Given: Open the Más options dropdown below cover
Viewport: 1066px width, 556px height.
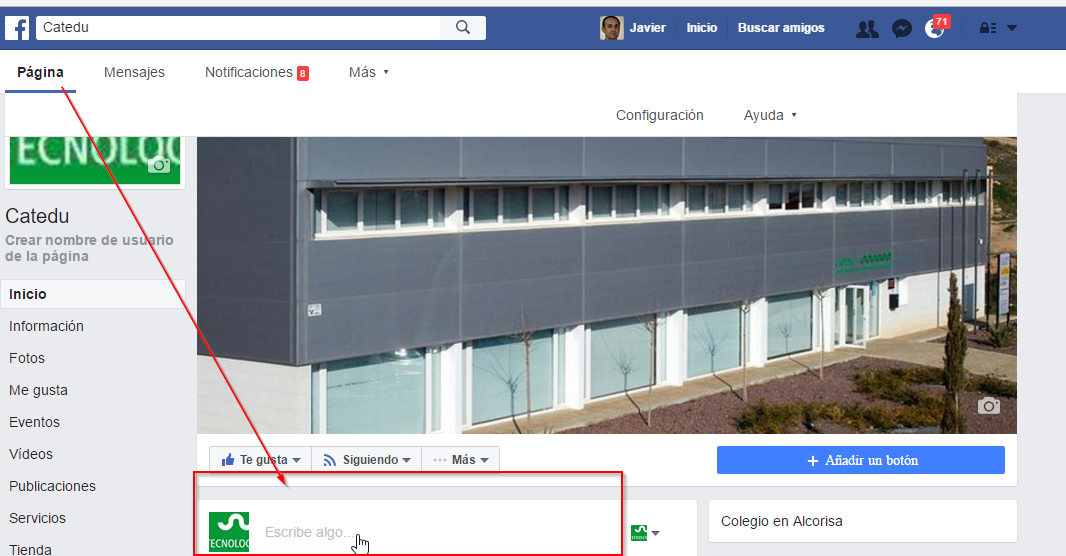Looking at the screenshot, I should click(461, 459).
